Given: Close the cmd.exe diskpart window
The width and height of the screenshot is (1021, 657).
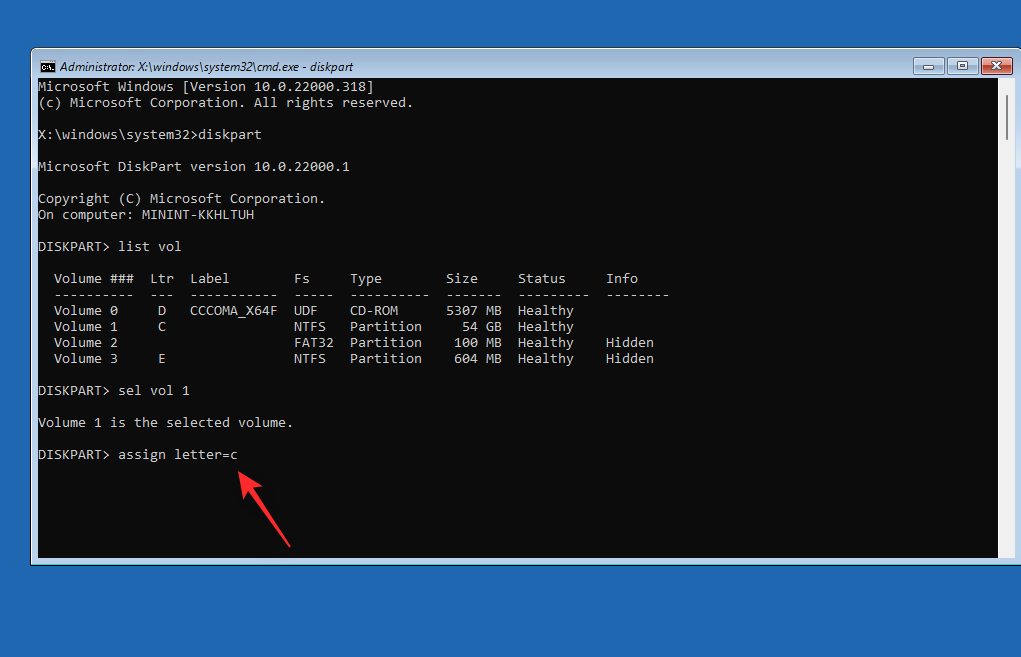Looking at the screenshot, I should (997, 66).
